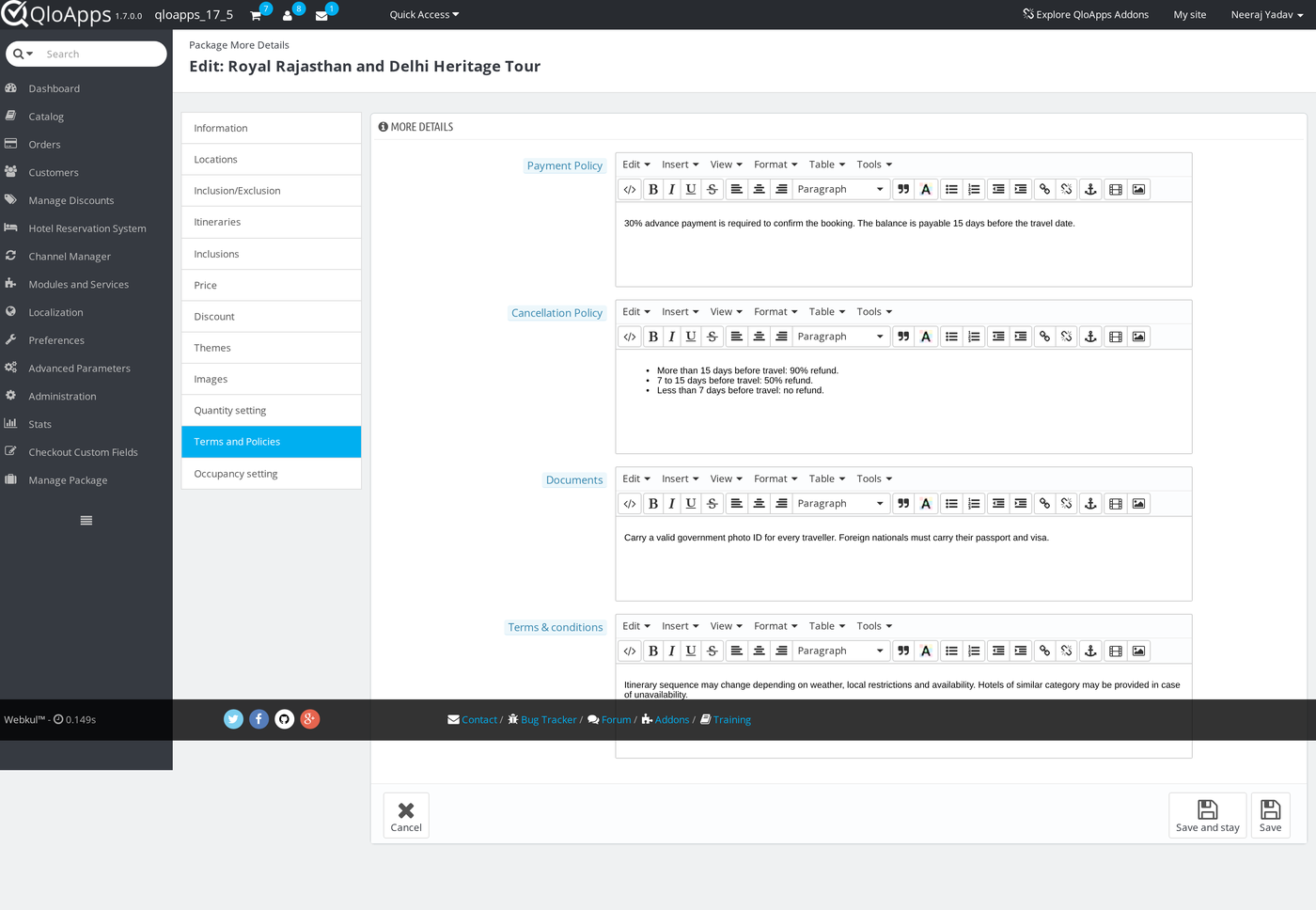Open Manage Package in sidebar
The height and width of the screenshot is (910, 1316).
point(68,480)
